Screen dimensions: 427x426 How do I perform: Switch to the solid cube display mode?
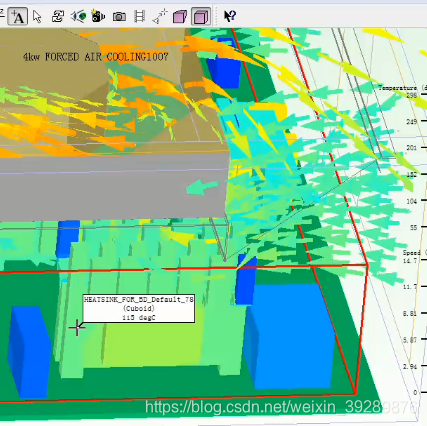pyautogui.click(x=180, y=17)
